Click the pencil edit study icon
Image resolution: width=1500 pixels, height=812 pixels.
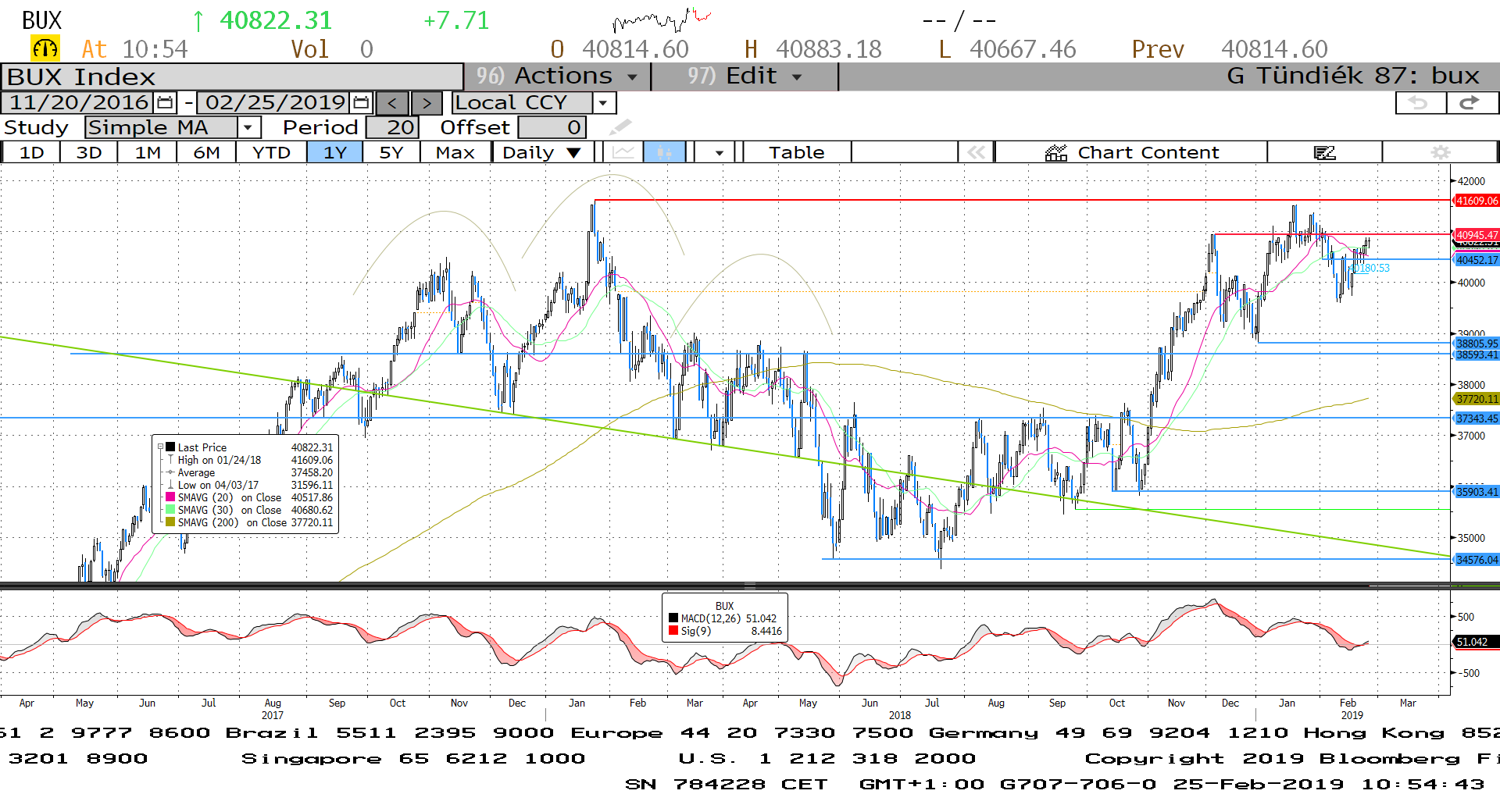click(620, 126)
